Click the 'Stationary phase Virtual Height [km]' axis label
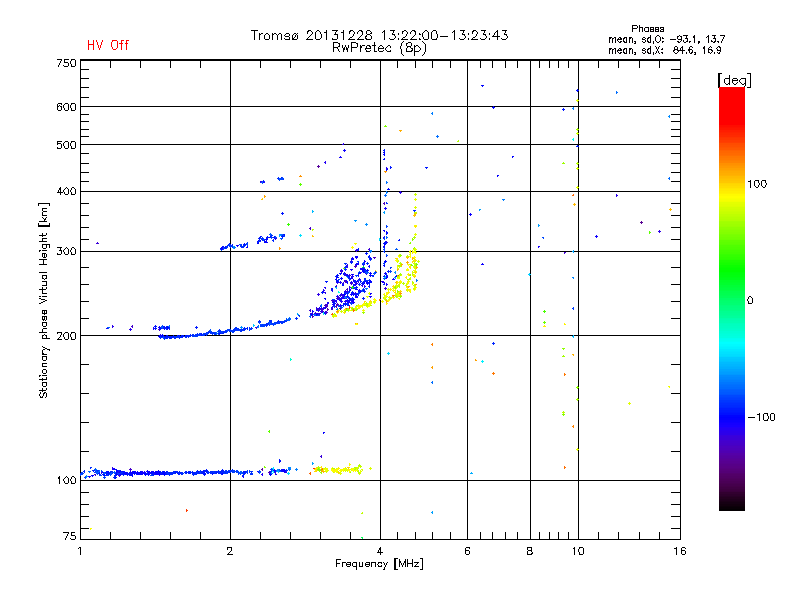The width and height of the screenshot is (800, 600). coord(44,301)
